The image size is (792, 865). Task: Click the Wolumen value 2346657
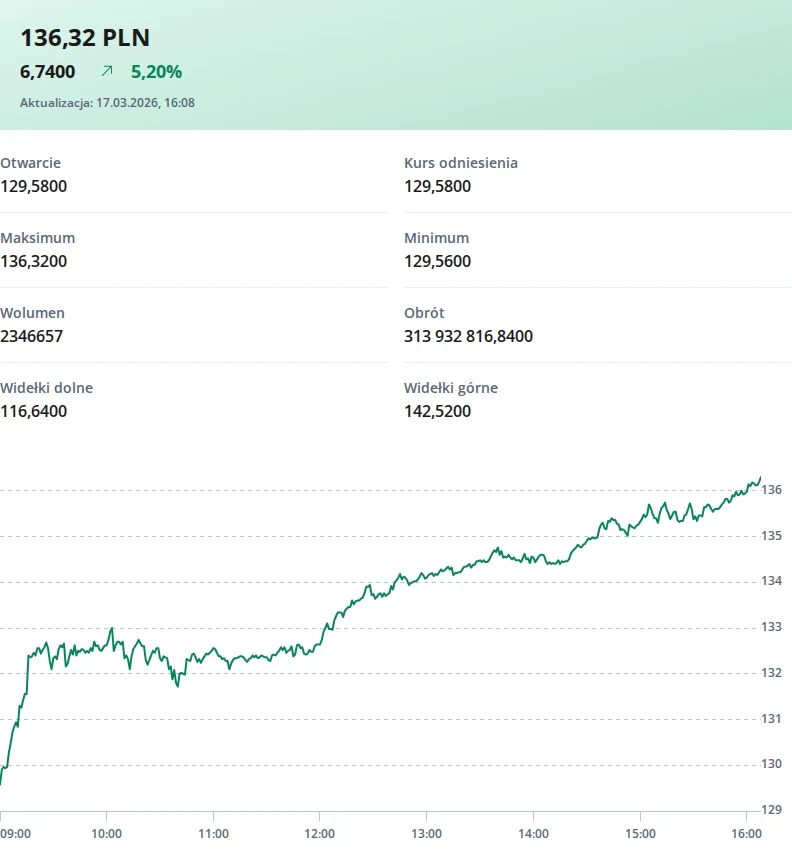(31, 336)
